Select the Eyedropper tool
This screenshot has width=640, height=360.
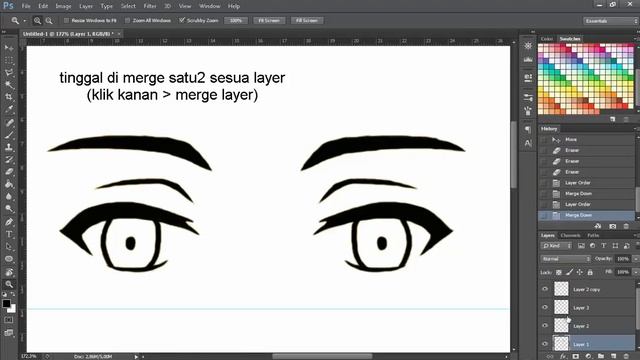(9, 109)
